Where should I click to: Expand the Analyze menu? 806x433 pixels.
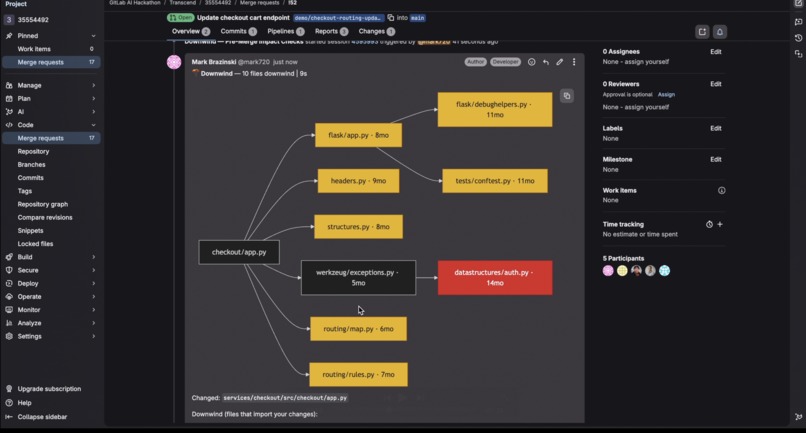pyautogui.click(x=51, y=323)
